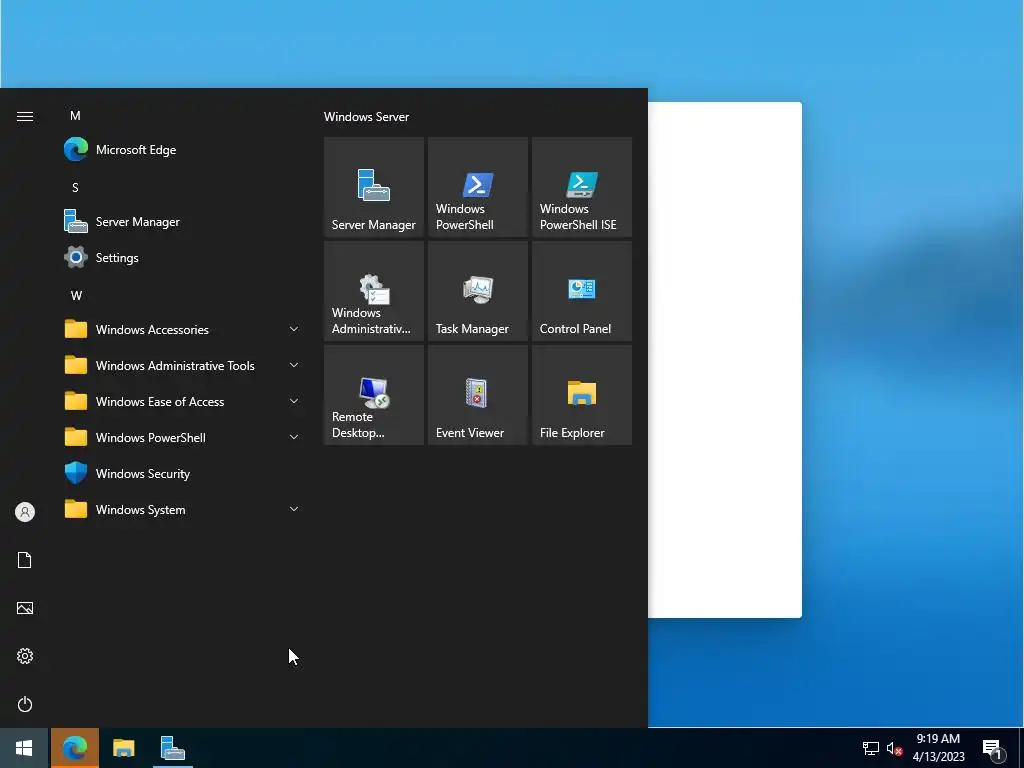
Task: Launch the Task Manager tile
Action: click(x=477, y=291)
